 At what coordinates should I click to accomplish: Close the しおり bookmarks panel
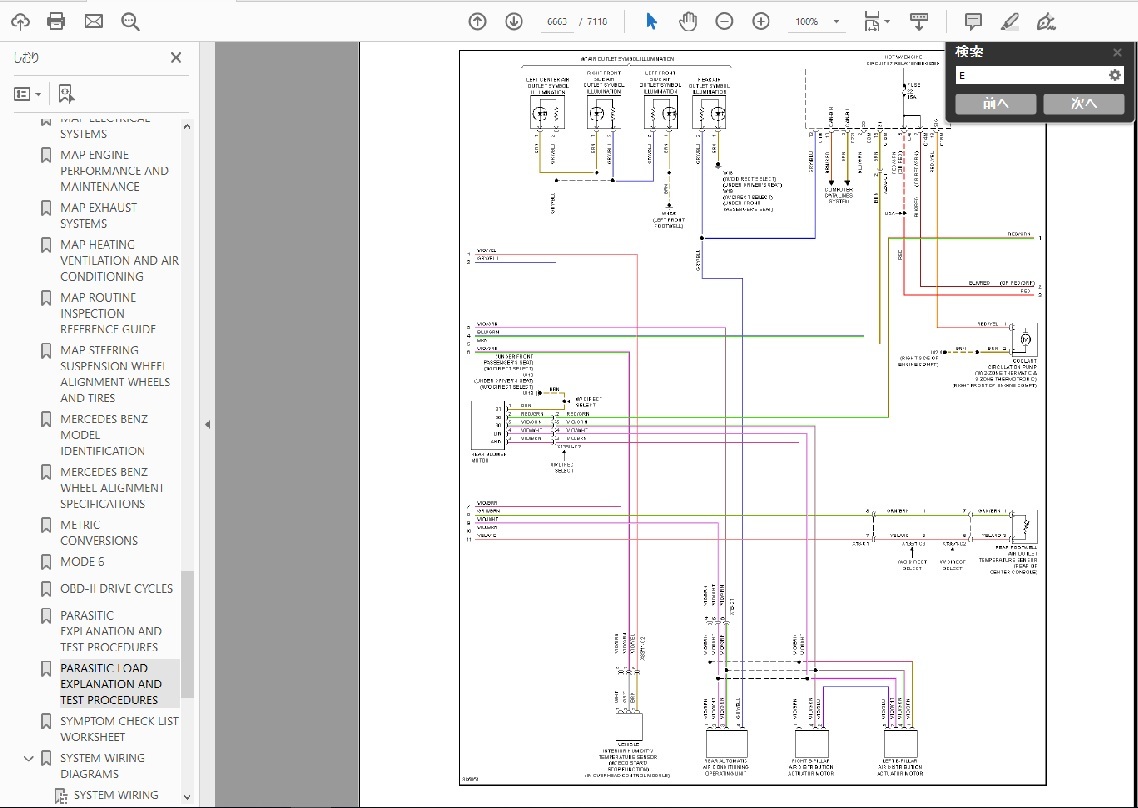(176, 58)
